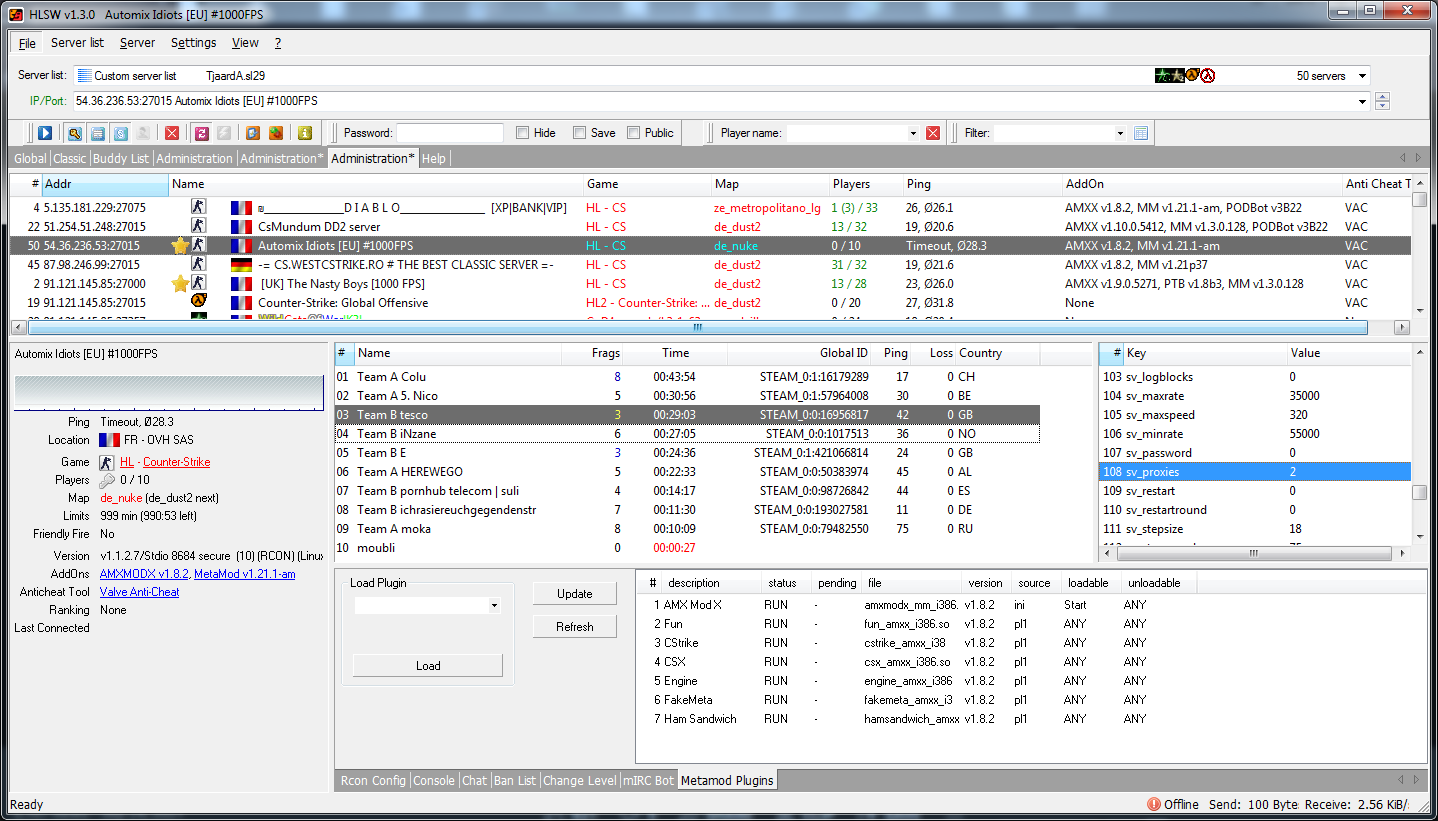Image resolution: width=1438 pixels, height=821 pixels.
Task: Click the Refresh button
Action: [x=575, y=626]
